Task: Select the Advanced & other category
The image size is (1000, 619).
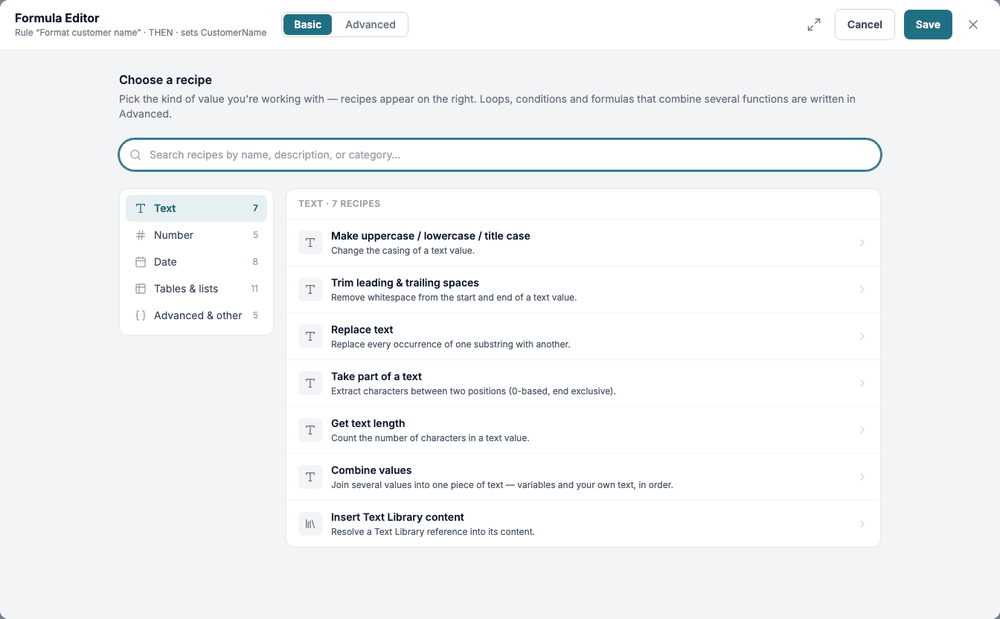Action: pyautogui.click(x=196, y=316)
